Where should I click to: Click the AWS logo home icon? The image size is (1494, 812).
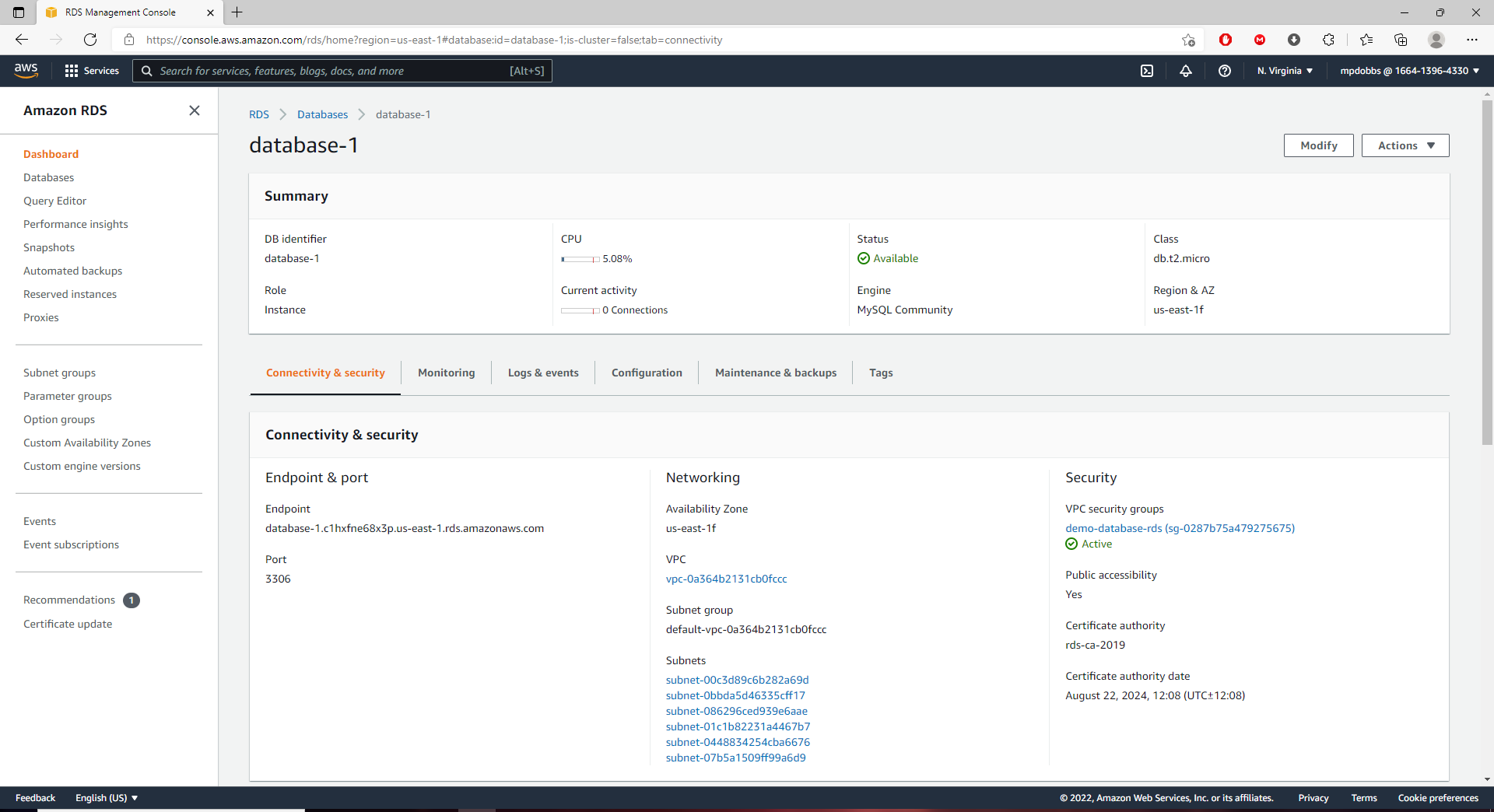[26, 70]
